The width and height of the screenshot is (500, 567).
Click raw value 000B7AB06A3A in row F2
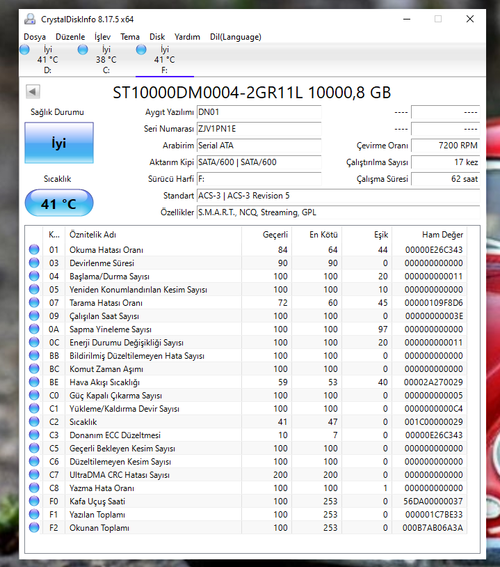[433, 528]
